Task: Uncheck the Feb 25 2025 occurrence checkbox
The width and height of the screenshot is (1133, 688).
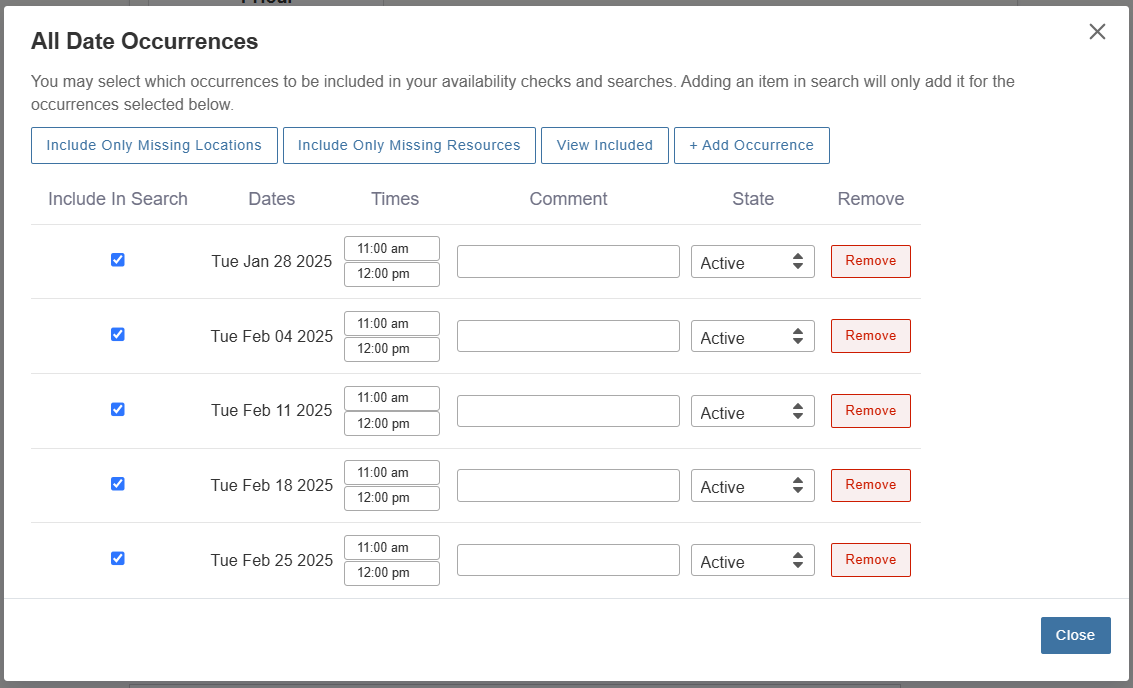Action: [118, 559]
